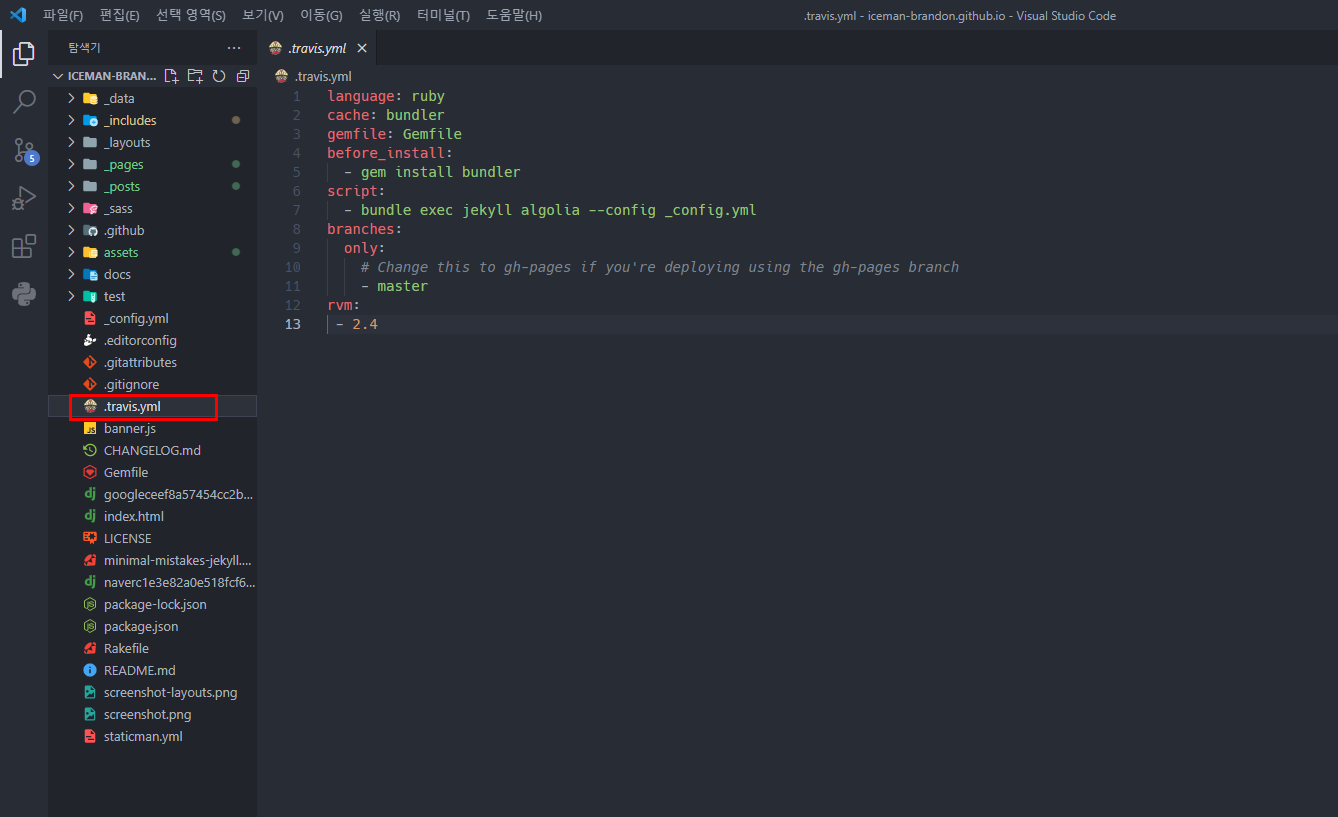This screenshot has width=1338, height=817.
Task: Click the 'bundle exec jekyll algolia' line
Action: pos(550,210)
